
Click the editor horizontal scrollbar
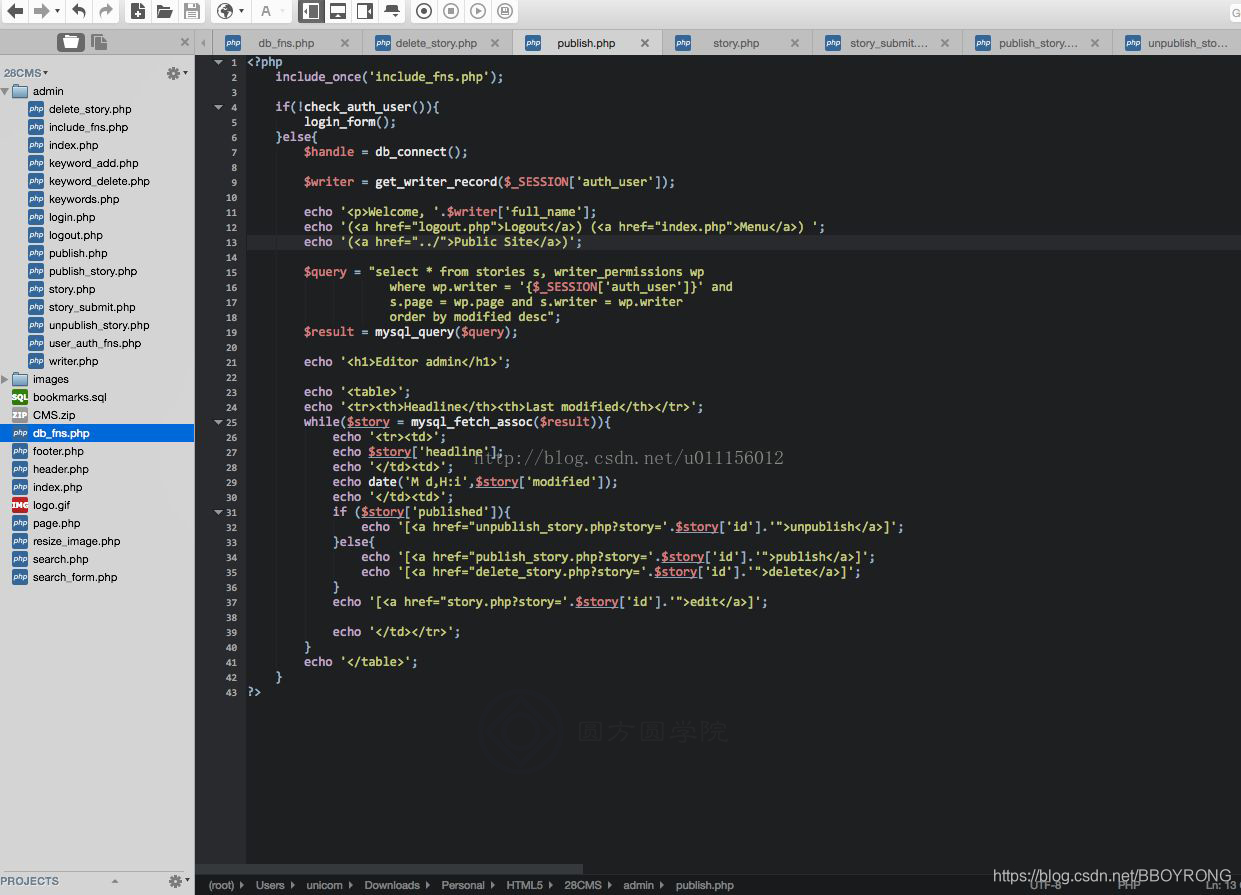(389, 869)
